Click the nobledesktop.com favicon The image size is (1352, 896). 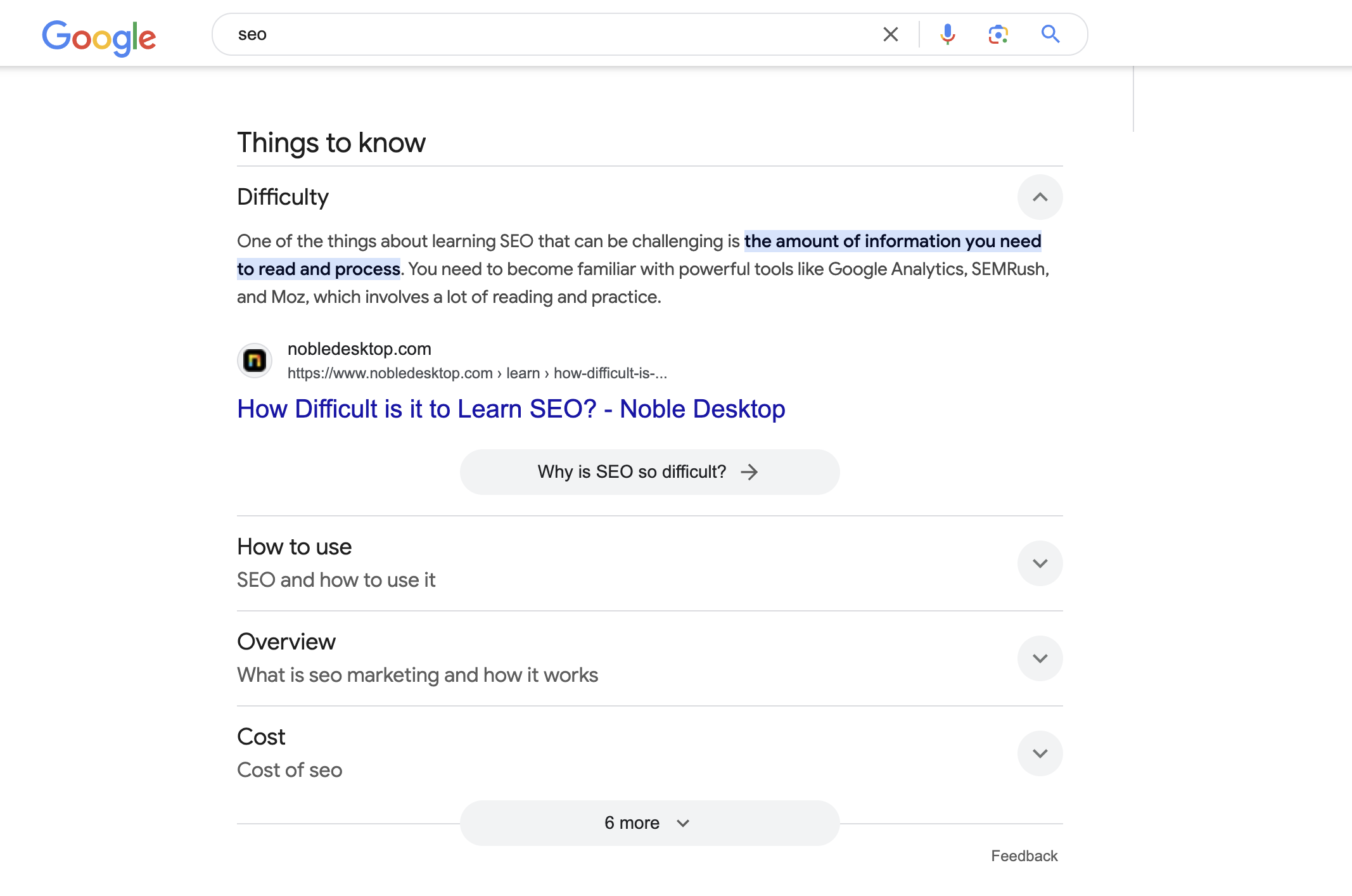coord(255,361)
